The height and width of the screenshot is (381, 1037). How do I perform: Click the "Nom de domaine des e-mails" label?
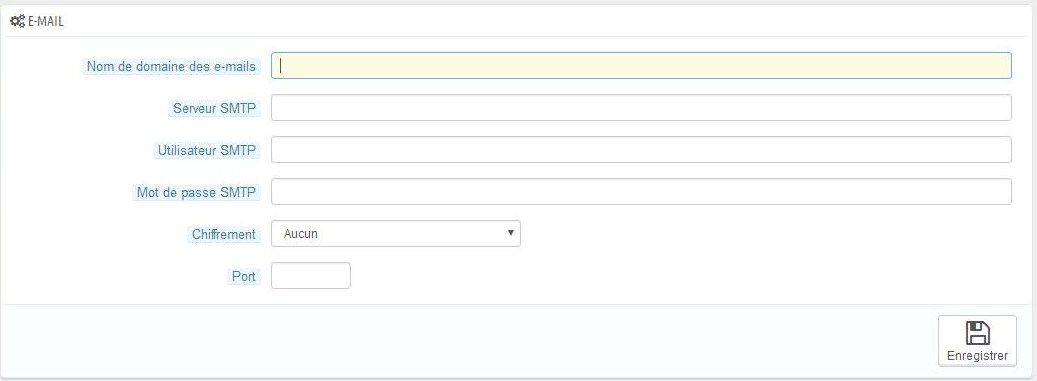[171, 67]
